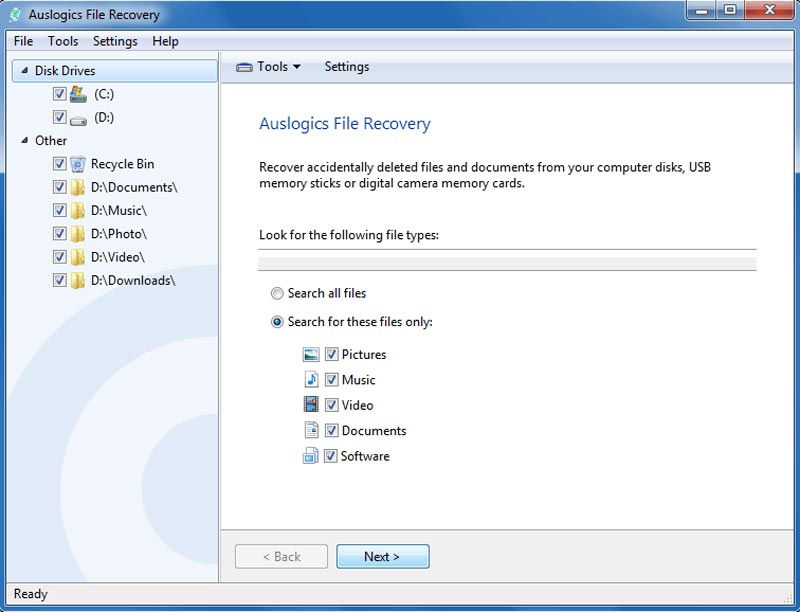Click the Disk Drives header label
This screenshot has width=800, height=612.
pos(65,71)
